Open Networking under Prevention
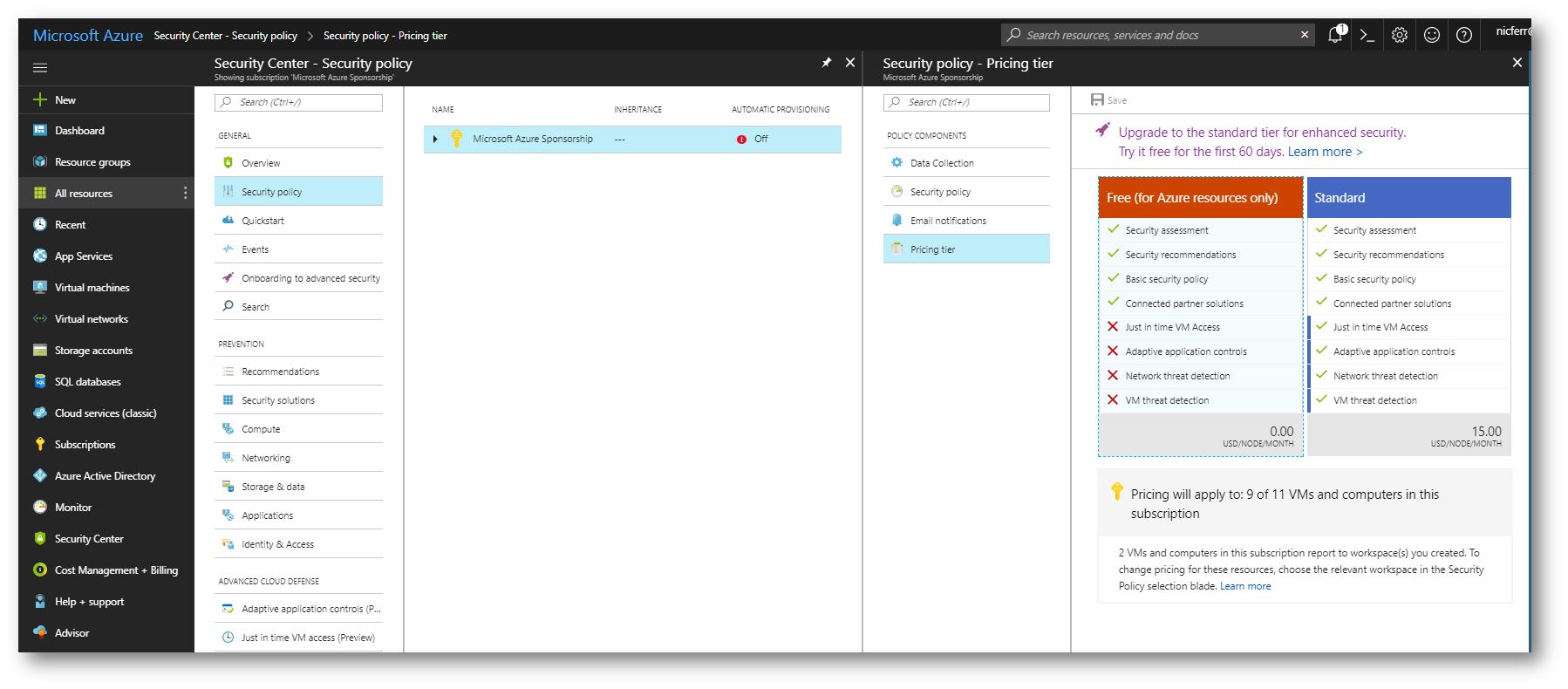 pyautogui.click(x=298, y=458)
